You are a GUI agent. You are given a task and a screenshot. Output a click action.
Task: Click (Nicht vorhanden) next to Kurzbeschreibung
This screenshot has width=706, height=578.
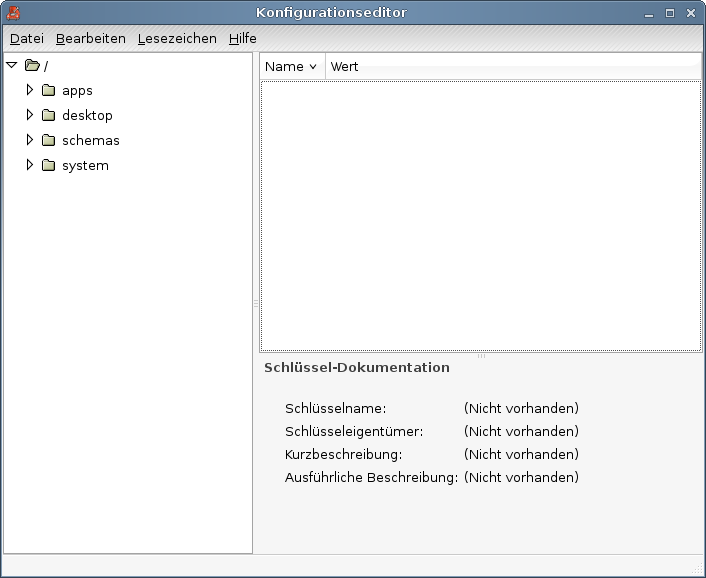pos(521,455)
